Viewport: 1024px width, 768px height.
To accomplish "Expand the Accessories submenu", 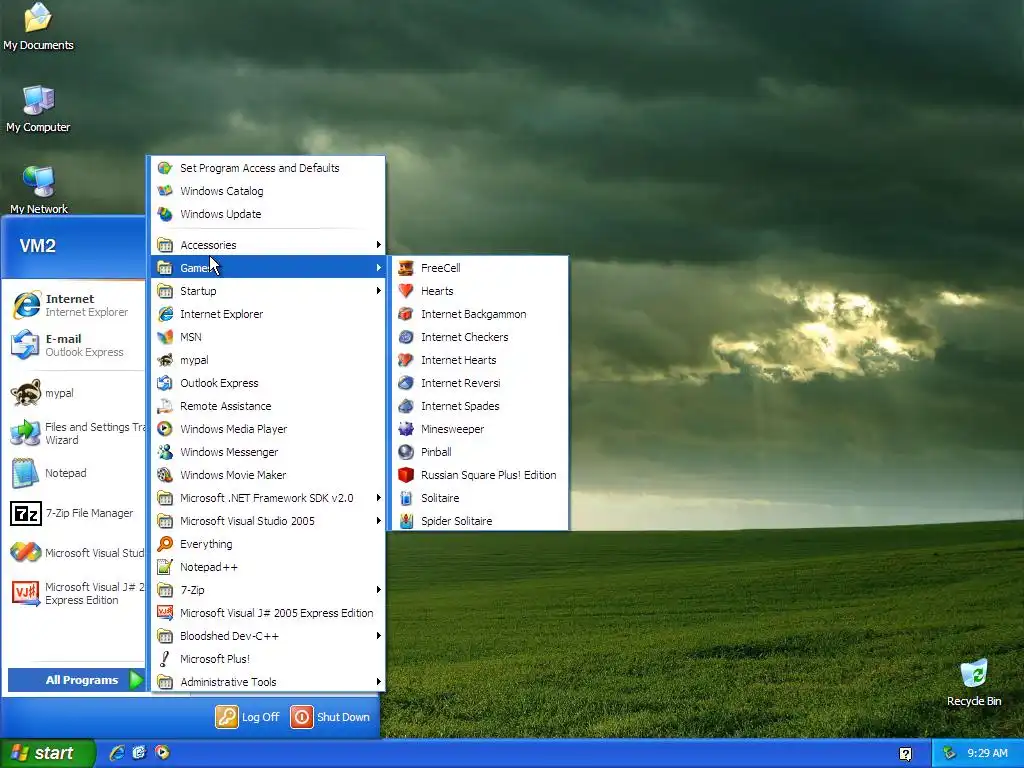I will point(268,245).
